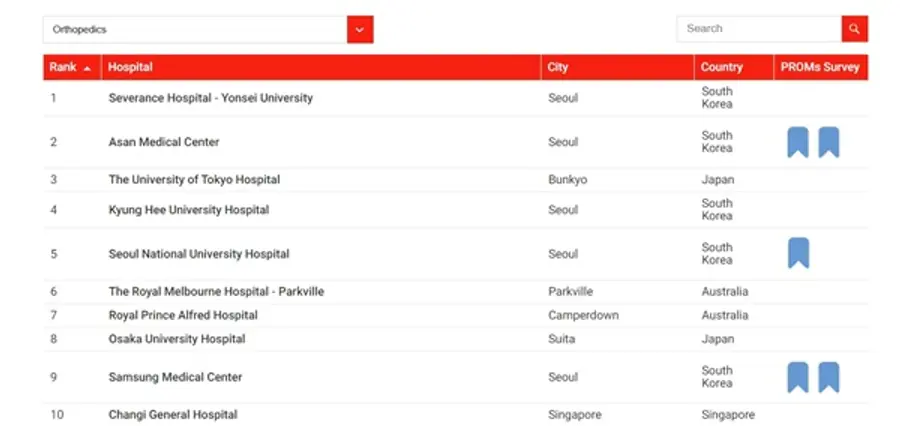The image size is (900, 426).
Task: Click second PROMs ribbon icon for Asan Medical Center
Action: [x=829, y=142]
